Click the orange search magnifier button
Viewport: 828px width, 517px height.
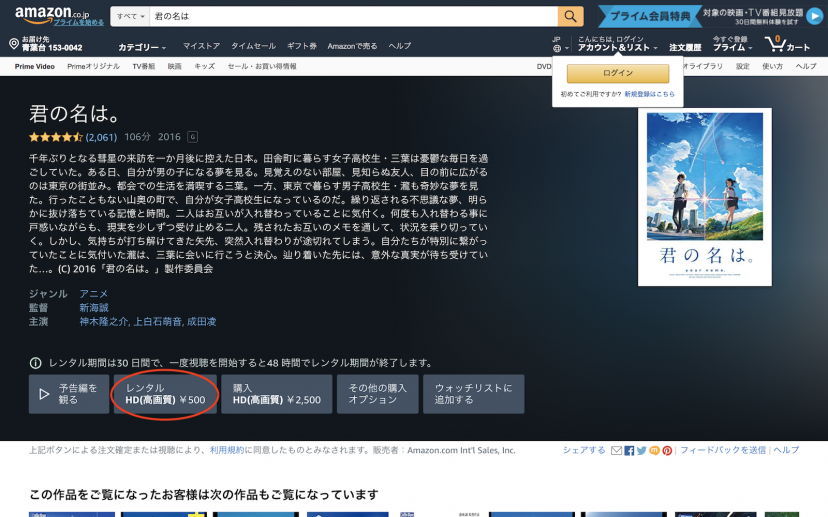(x=570, y=16)
